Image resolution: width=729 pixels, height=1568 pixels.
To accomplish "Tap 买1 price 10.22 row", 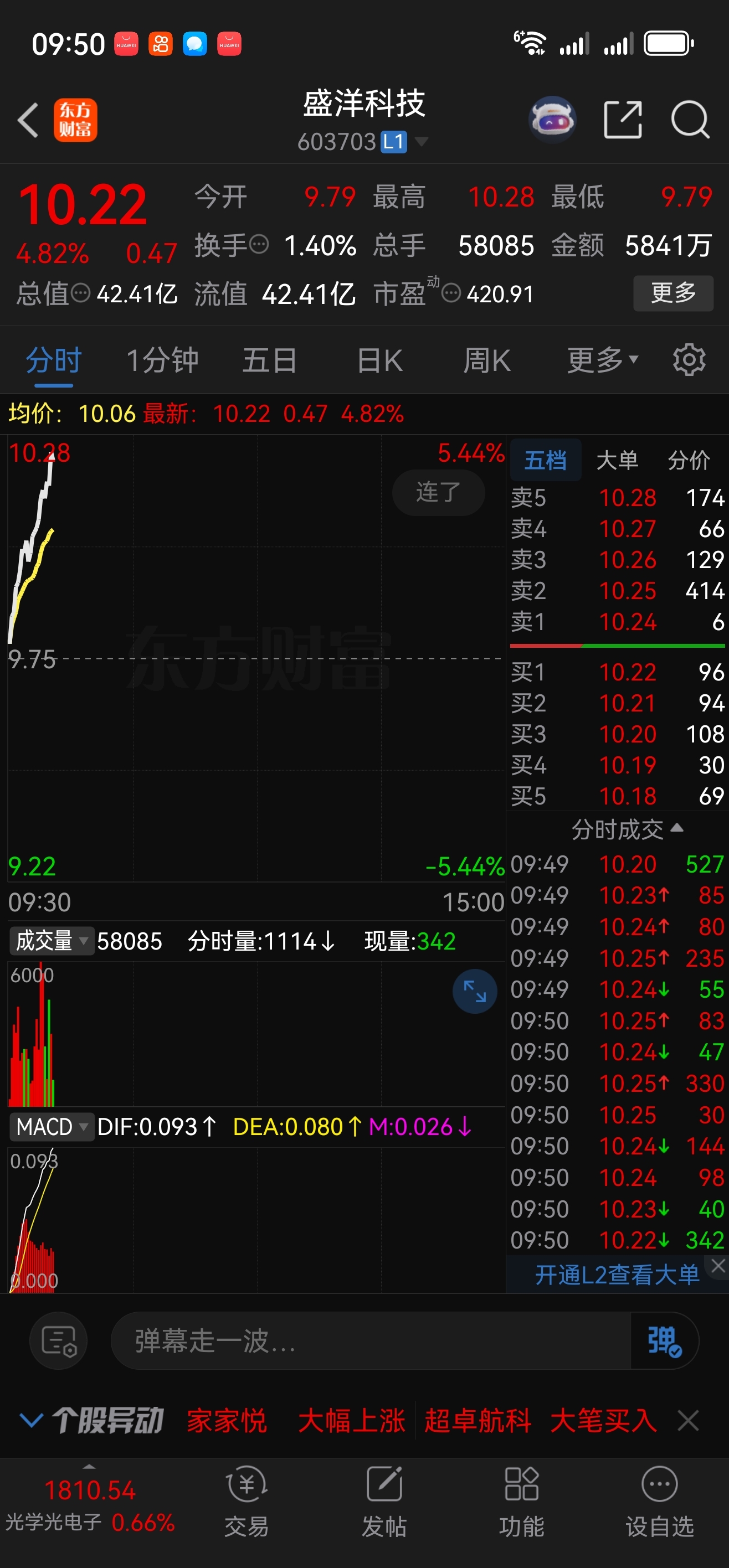I will point(618,672).
